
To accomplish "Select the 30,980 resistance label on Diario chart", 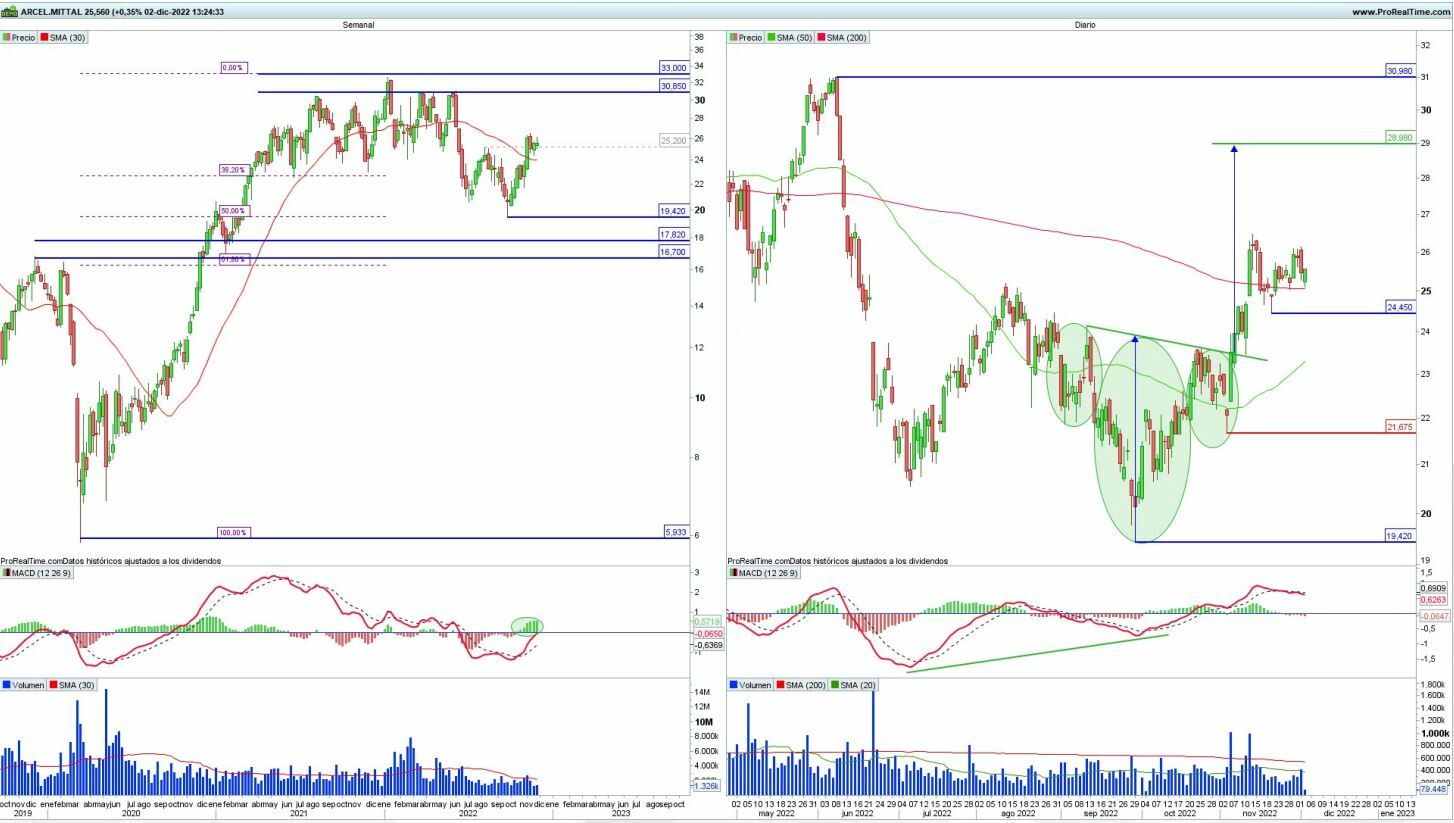I will pos(1400,71).
